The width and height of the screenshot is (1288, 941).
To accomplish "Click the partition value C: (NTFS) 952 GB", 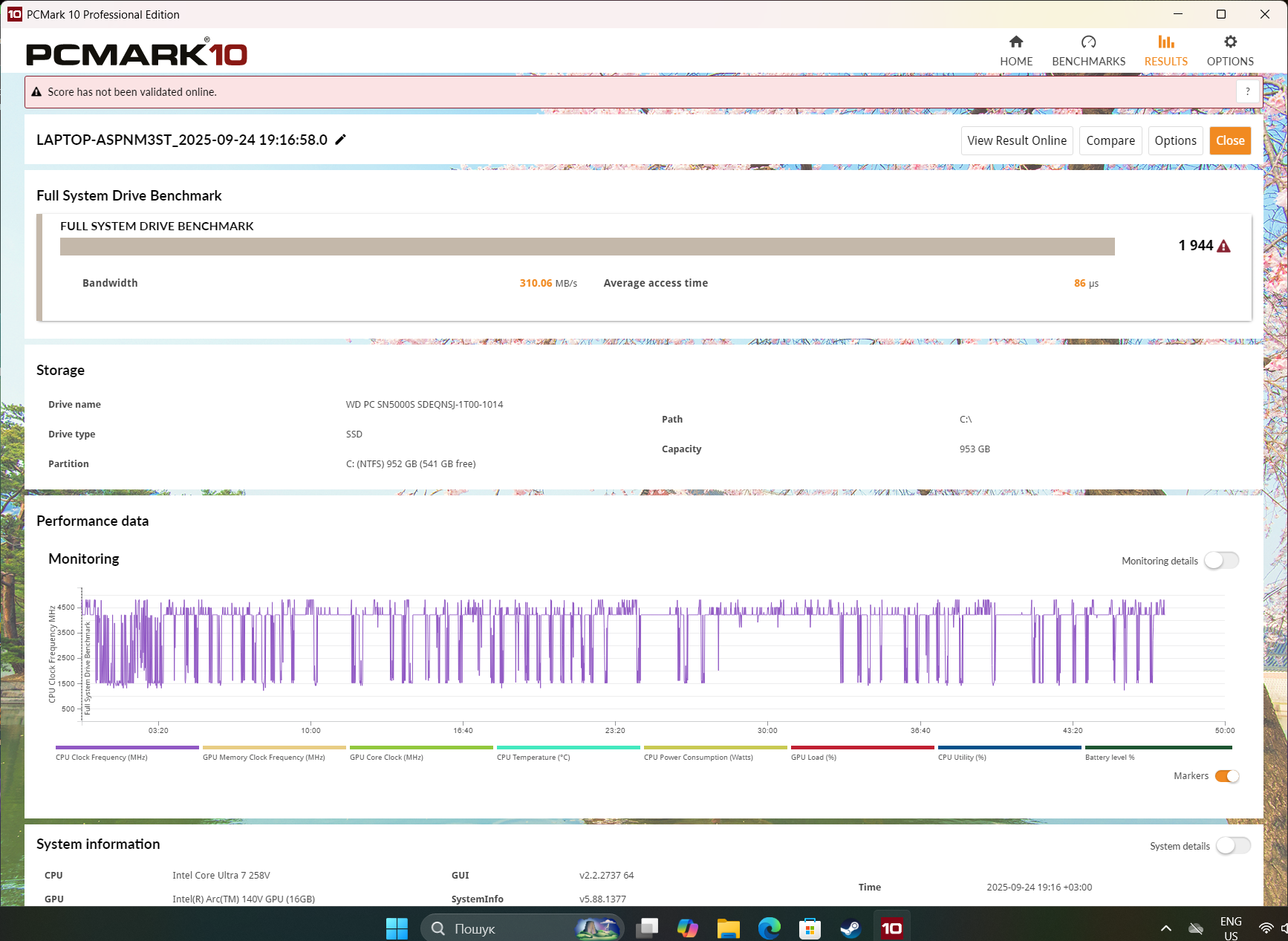I will (x=411, y=464).
